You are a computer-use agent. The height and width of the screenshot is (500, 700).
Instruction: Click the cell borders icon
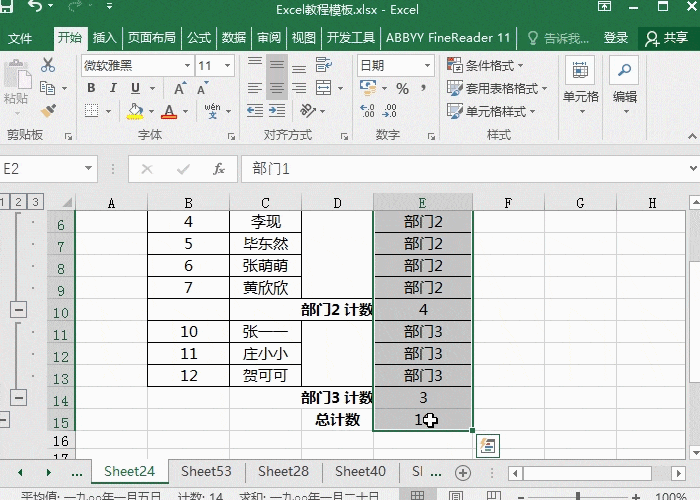pyautogui.click(x=92, y=111)
